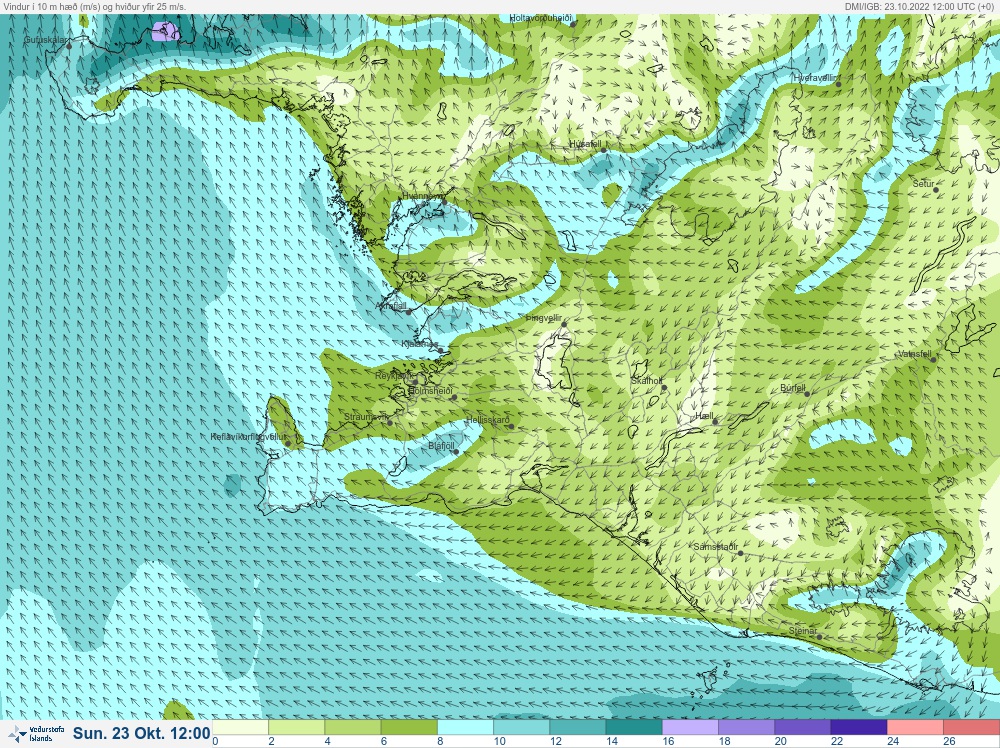Click the Reykjavík station label

coord(395,376)
